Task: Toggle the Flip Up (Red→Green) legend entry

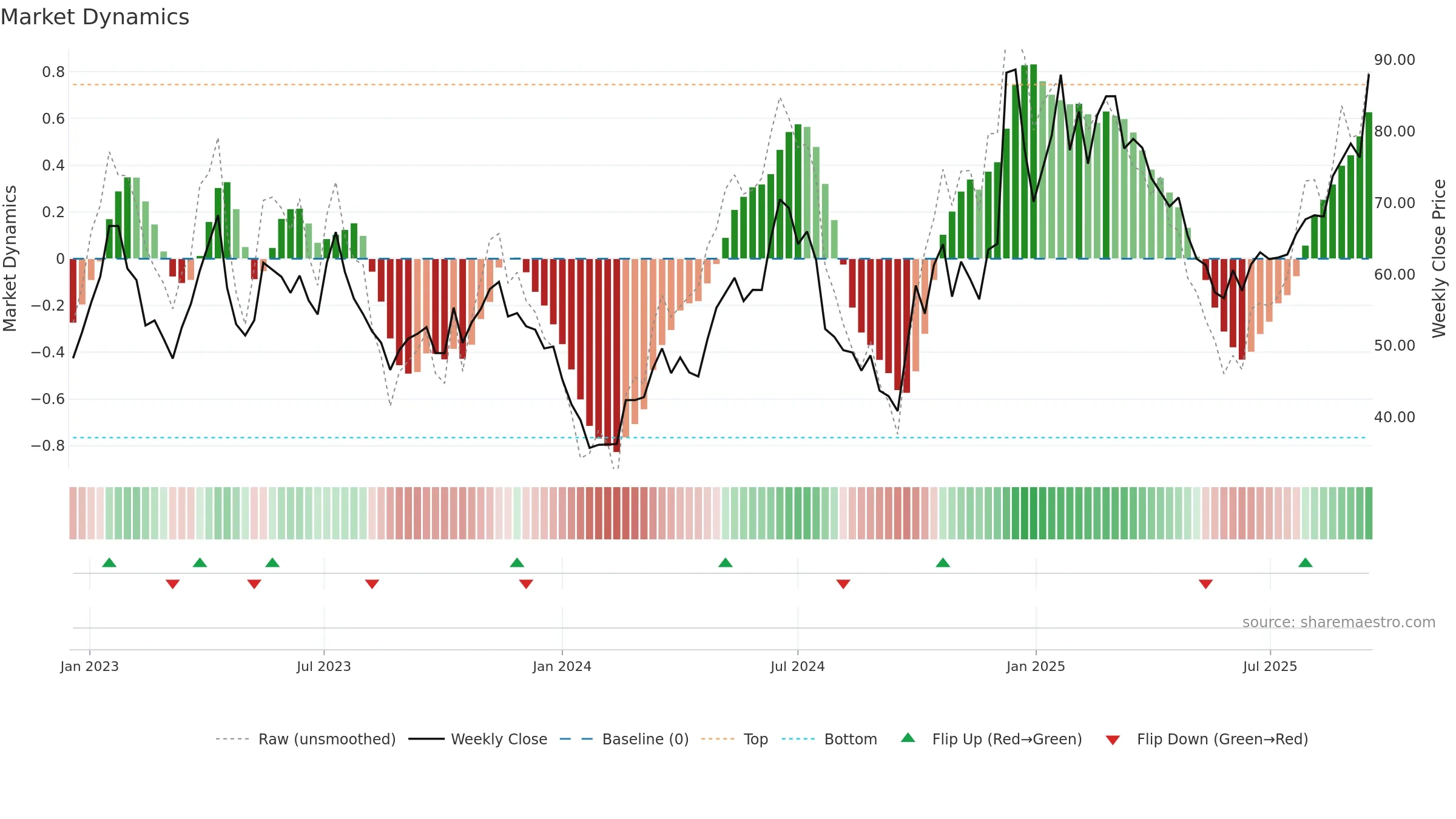Action: (991, 739)
